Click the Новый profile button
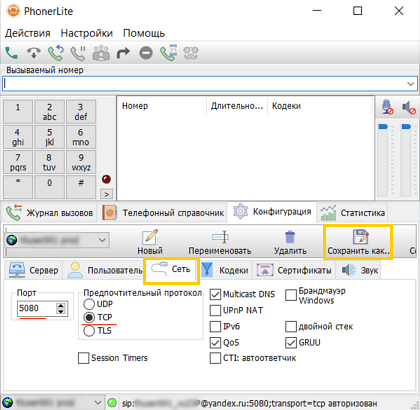This screenshot has width=420, height=410. [x=150, y=242]
